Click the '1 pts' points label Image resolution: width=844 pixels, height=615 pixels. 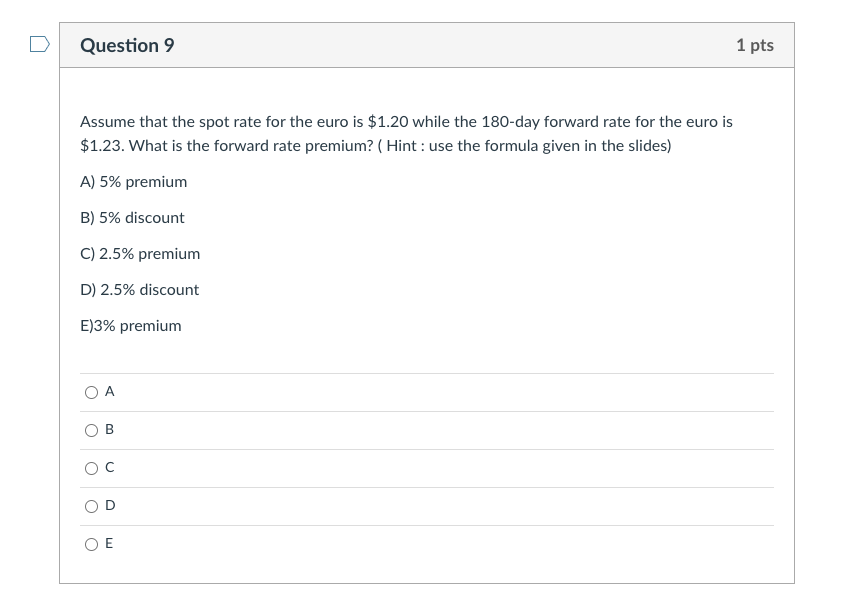[x=754, y=46]
